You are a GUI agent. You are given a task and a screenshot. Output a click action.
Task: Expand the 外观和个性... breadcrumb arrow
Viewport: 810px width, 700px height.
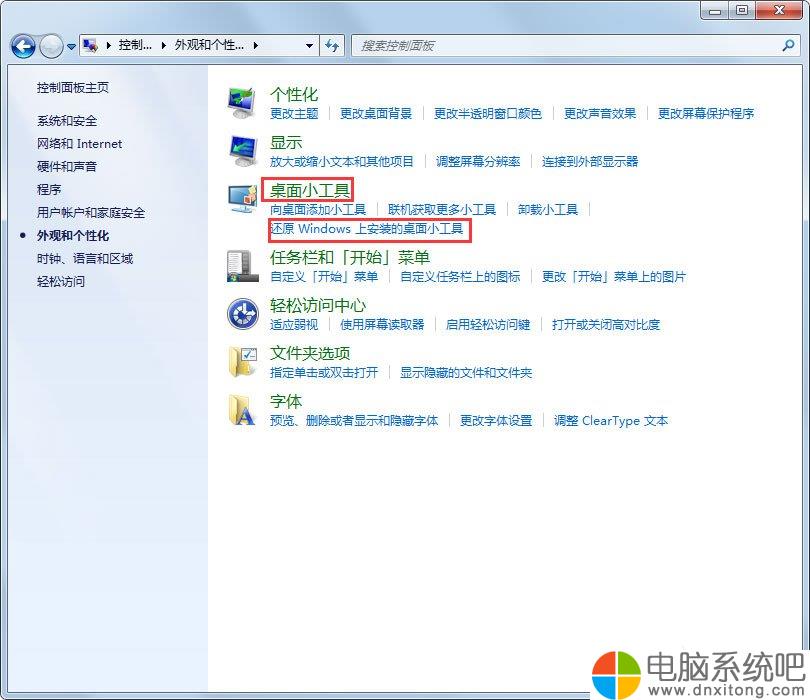[x=255, y=45]
